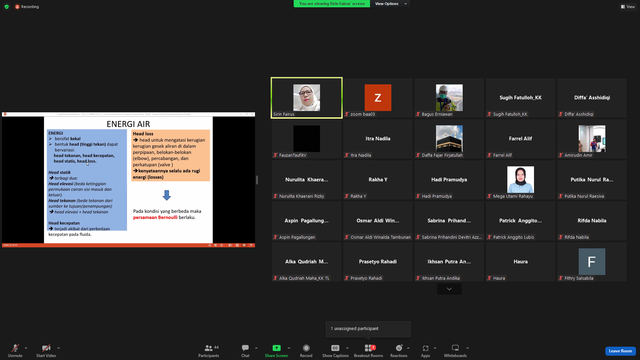640x360 pixels.
Task: Start Video with the camera button
Action: tap(46, 350)
